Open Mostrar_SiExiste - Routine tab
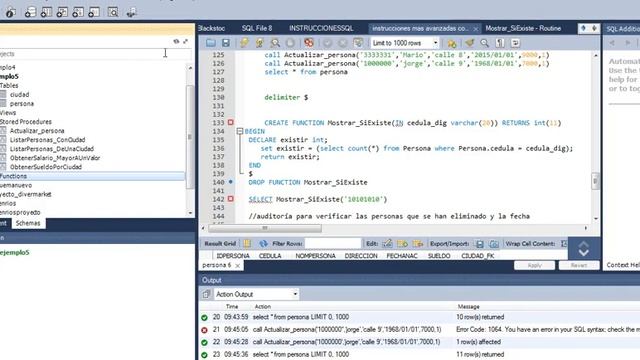This screenshot has width=640, height=360. pyautogui.click(x=523, y=28)
